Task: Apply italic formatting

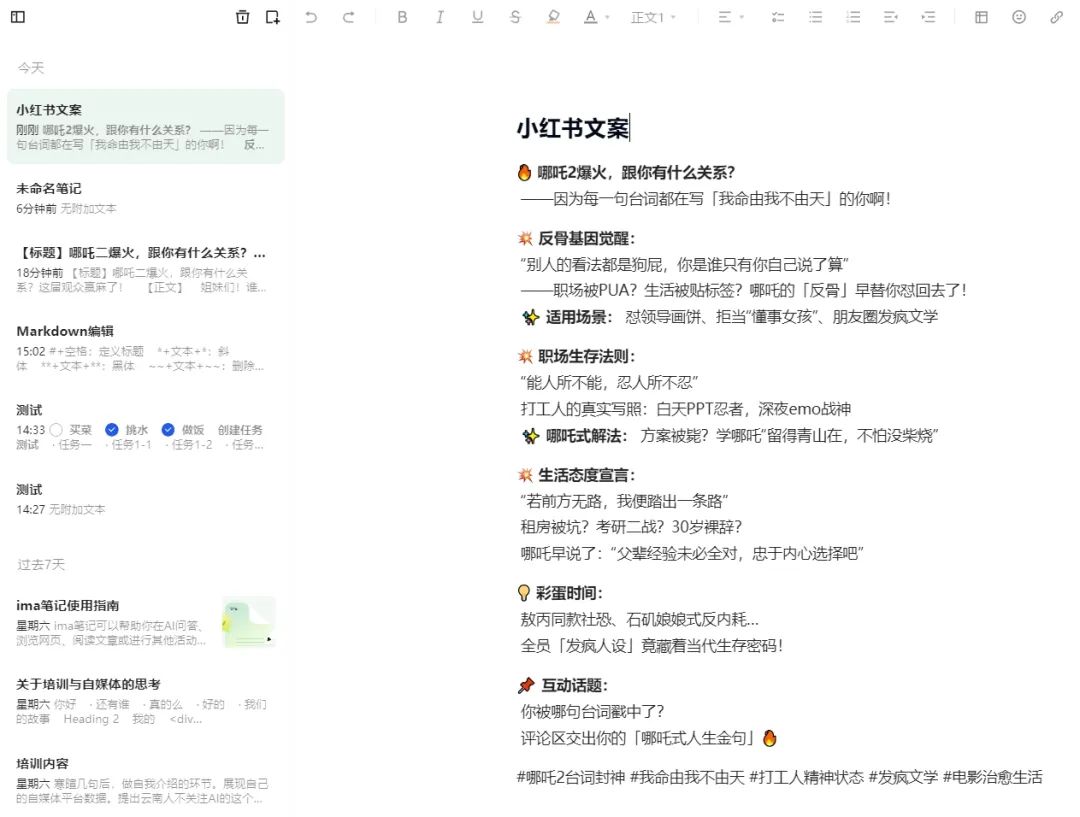Action: (439, 17)
